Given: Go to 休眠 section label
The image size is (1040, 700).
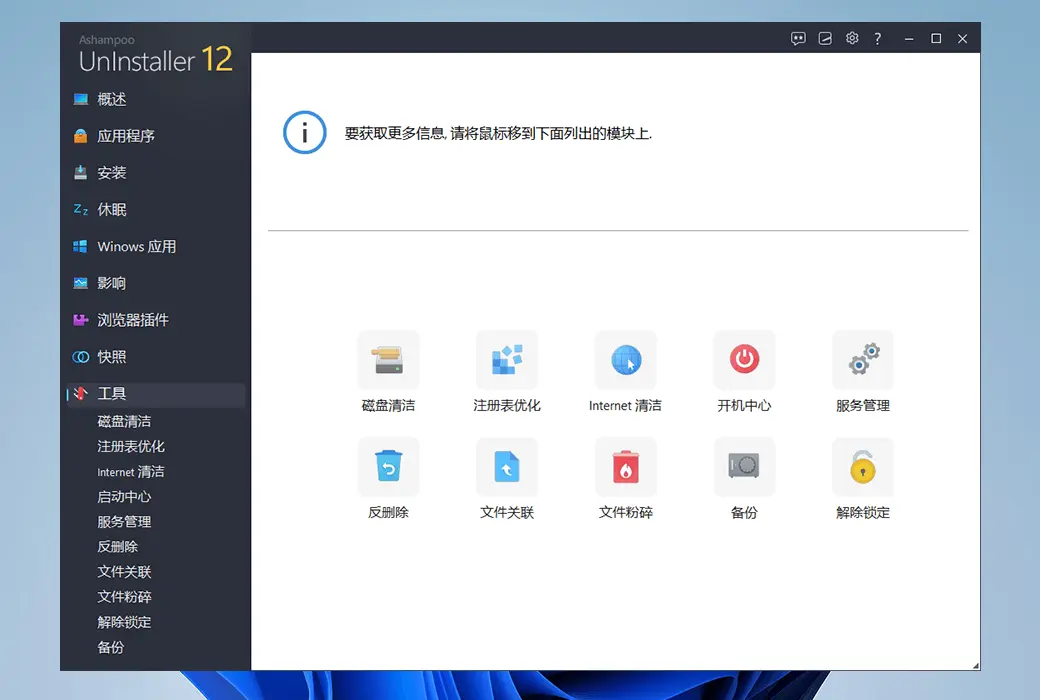Looking at the screenshot, I should tap(111, 210).
